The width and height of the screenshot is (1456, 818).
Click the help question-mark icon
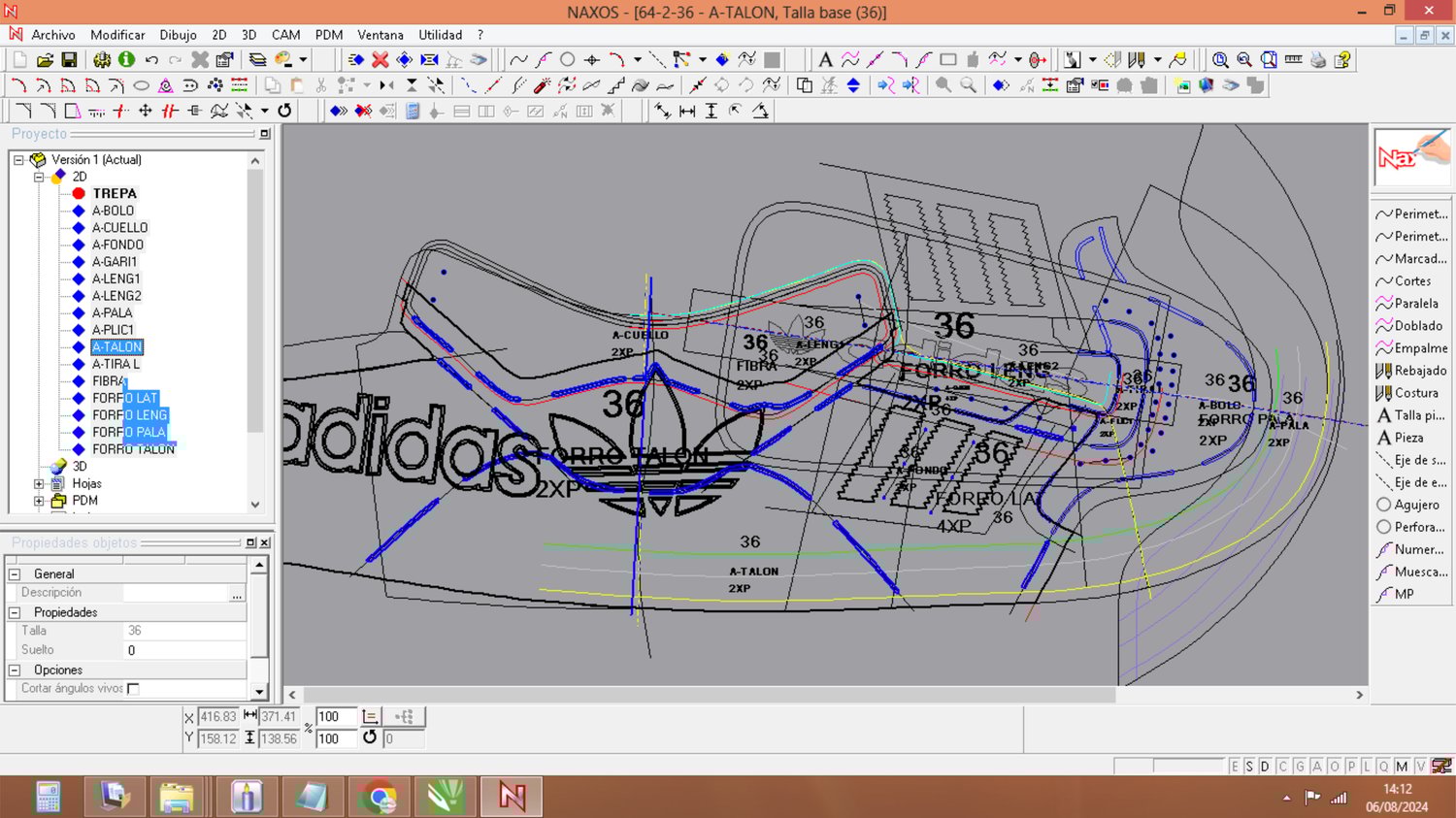(x=1342, y=60)
